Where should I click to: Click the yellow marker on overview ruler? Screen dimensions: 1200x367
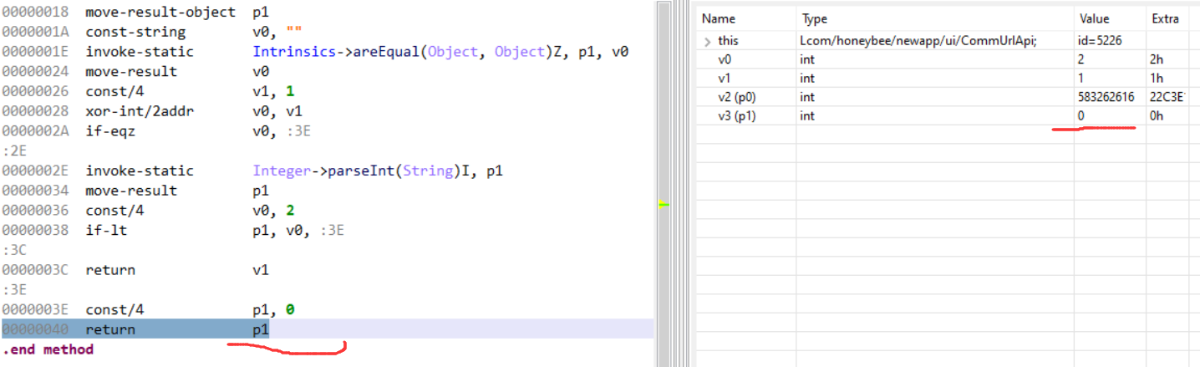662,205
